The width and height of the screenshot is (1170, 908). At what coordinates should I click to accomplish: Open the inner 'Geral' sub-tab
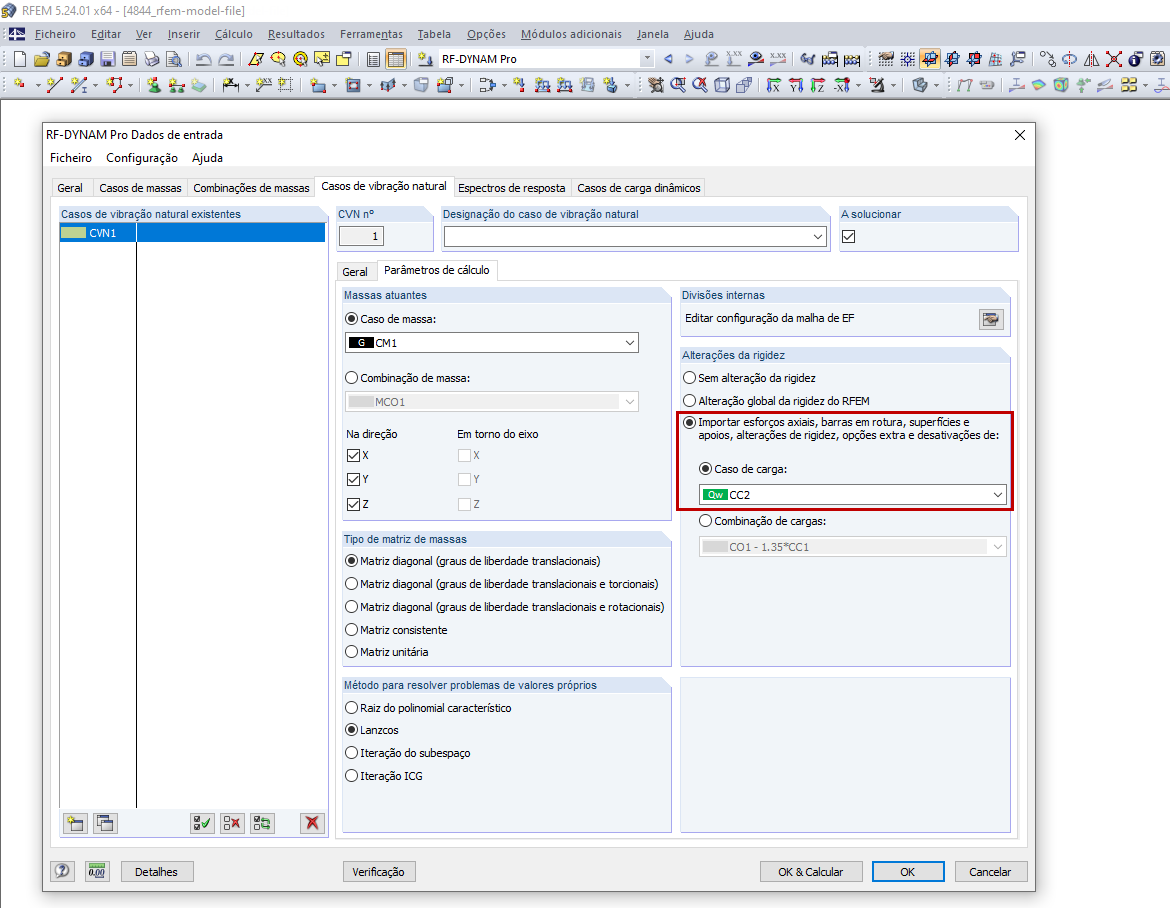(x=355, y=272)
